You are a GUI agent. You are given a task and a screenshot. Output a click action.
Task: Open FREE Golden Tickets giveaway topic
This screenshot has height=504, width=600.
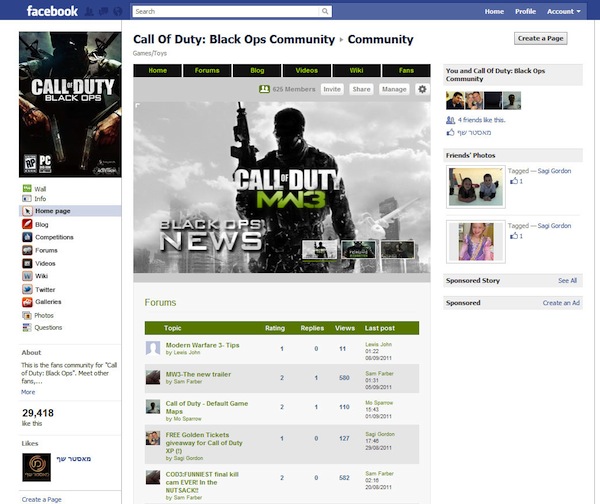204,443
